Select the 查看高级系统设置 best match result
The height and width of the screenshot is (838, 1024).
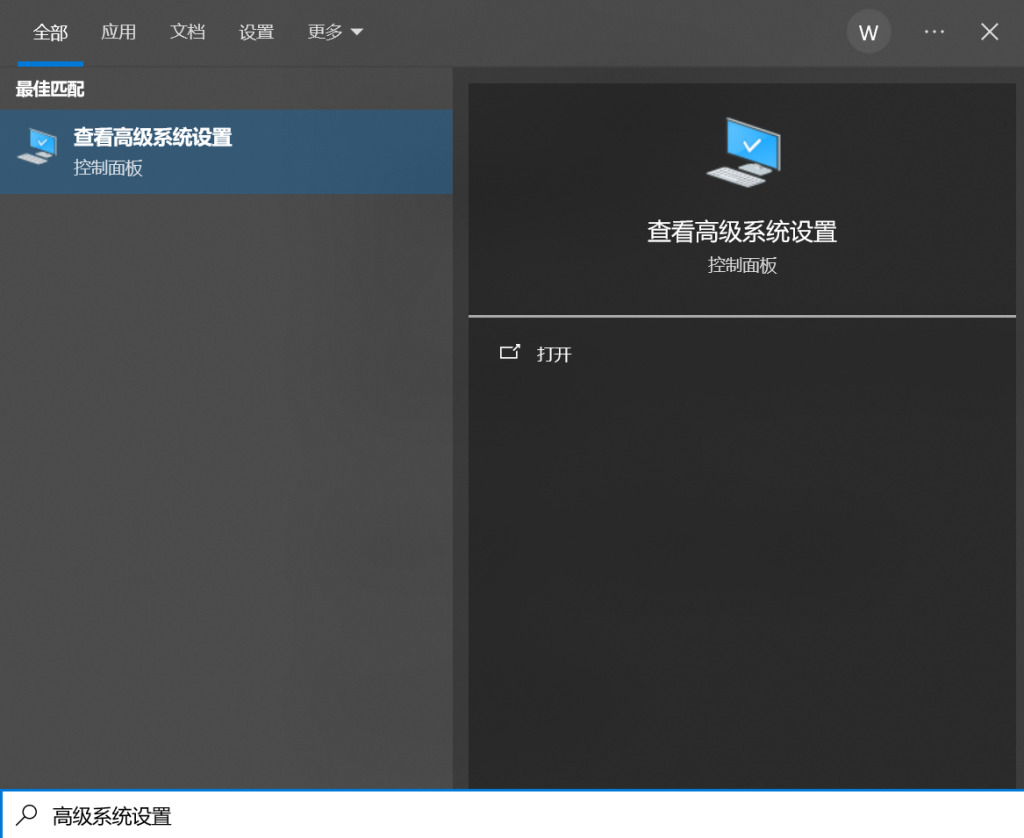point(226,151)
